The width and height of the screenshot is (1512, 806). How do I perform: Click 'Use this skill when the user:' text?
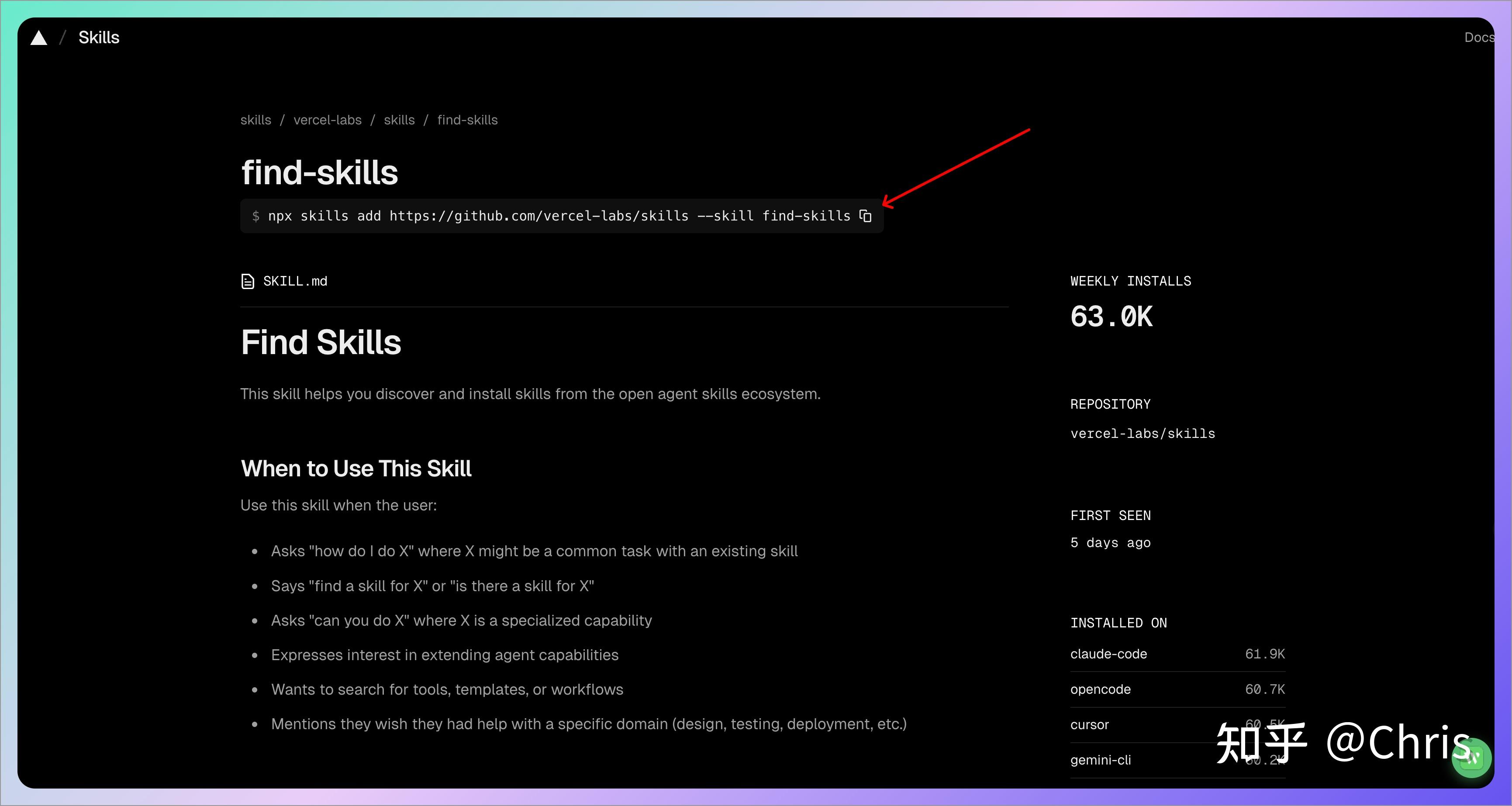pyautogui.click(x=338, y=505)
